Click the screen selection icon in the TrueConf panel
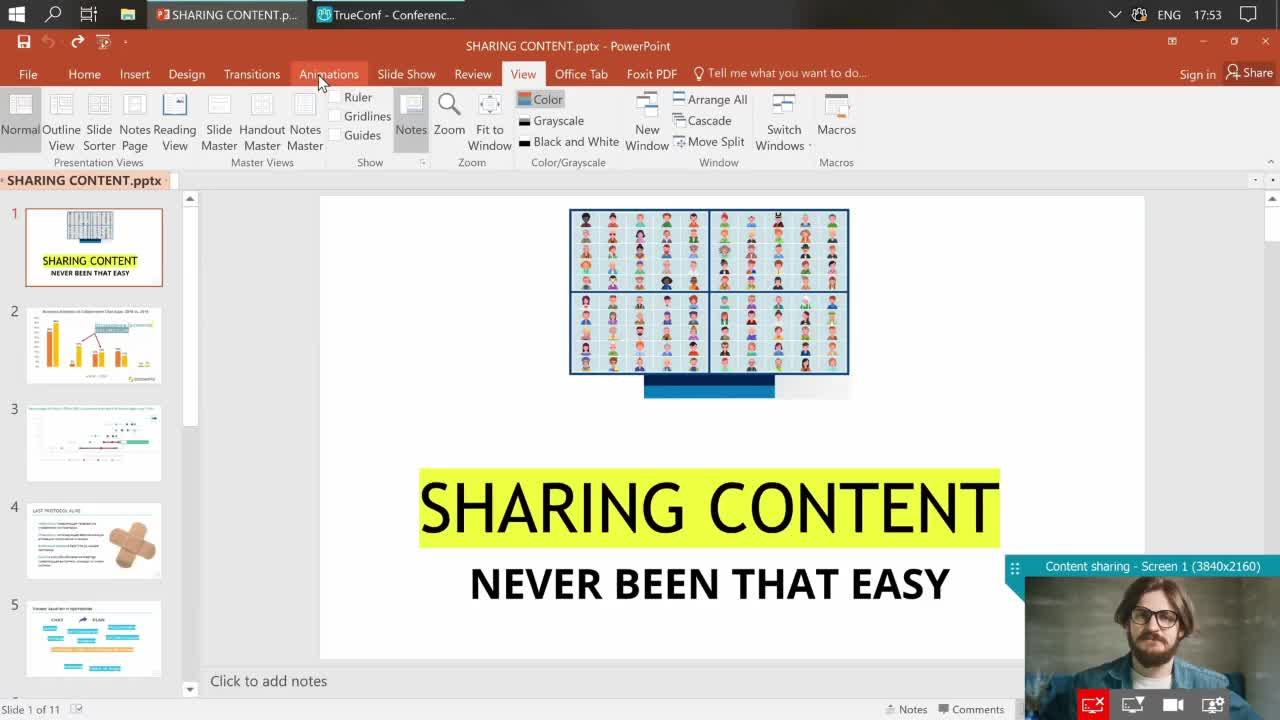 pyautogui.click(x=1133, y=705)
